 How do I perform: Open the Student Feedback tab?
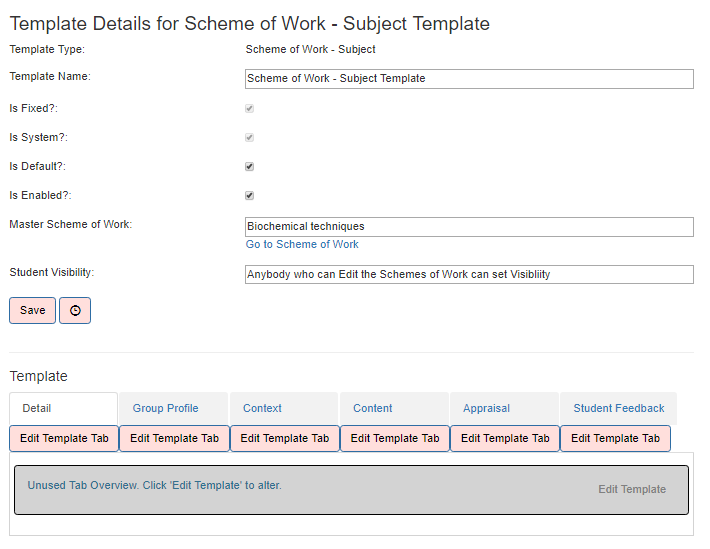619,408
